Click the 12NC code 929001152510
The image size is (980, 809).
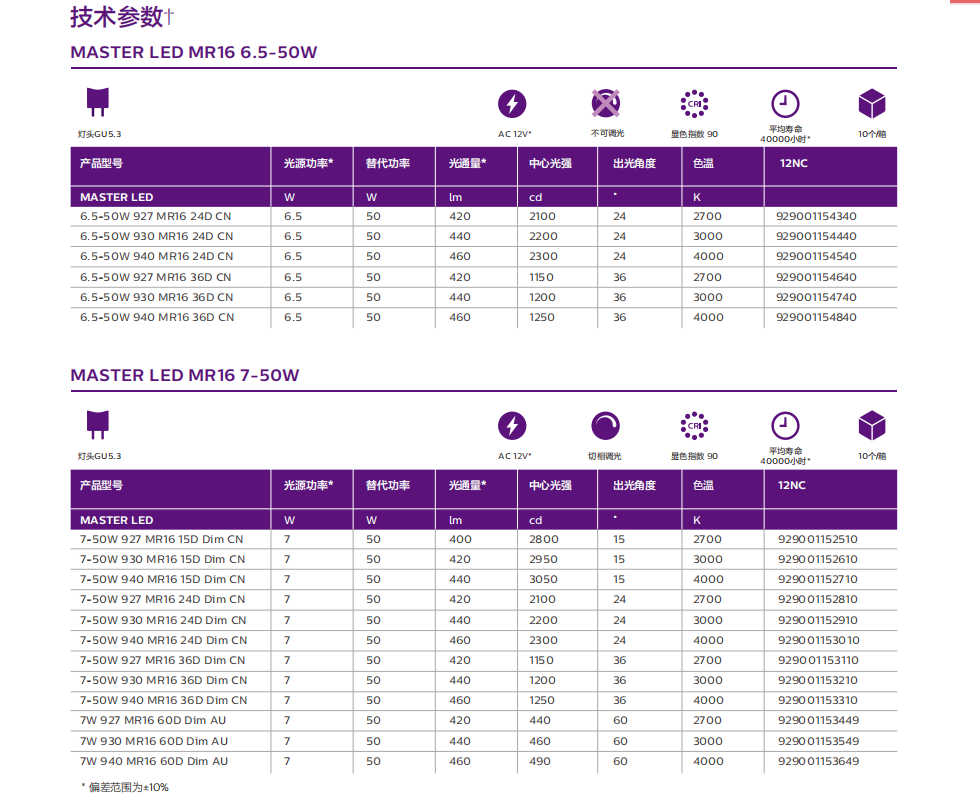tap(818, 539)
